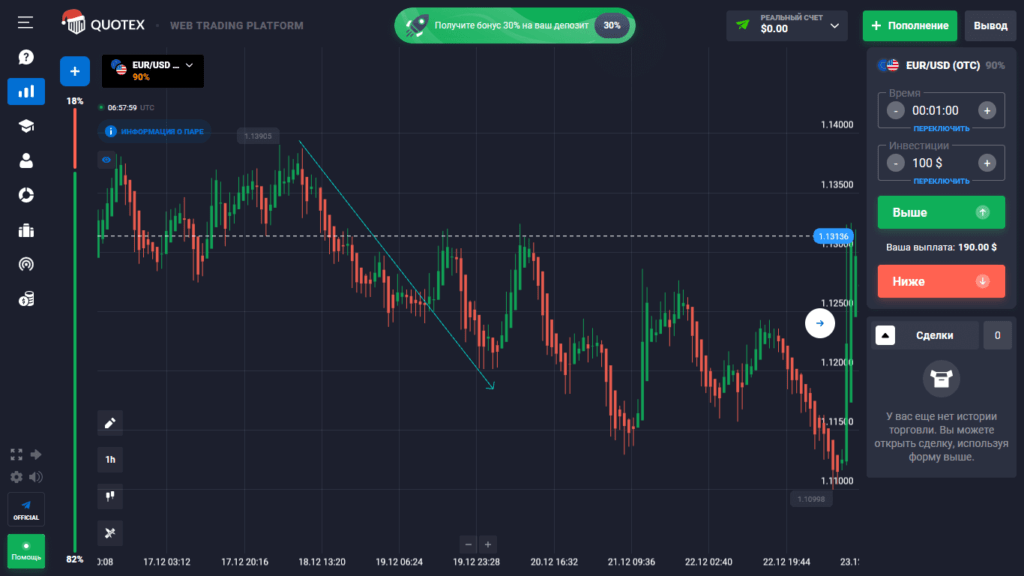Open the user profile section
The height and width of the screenshot is (576, 1024).
click(x=26, y=160)
